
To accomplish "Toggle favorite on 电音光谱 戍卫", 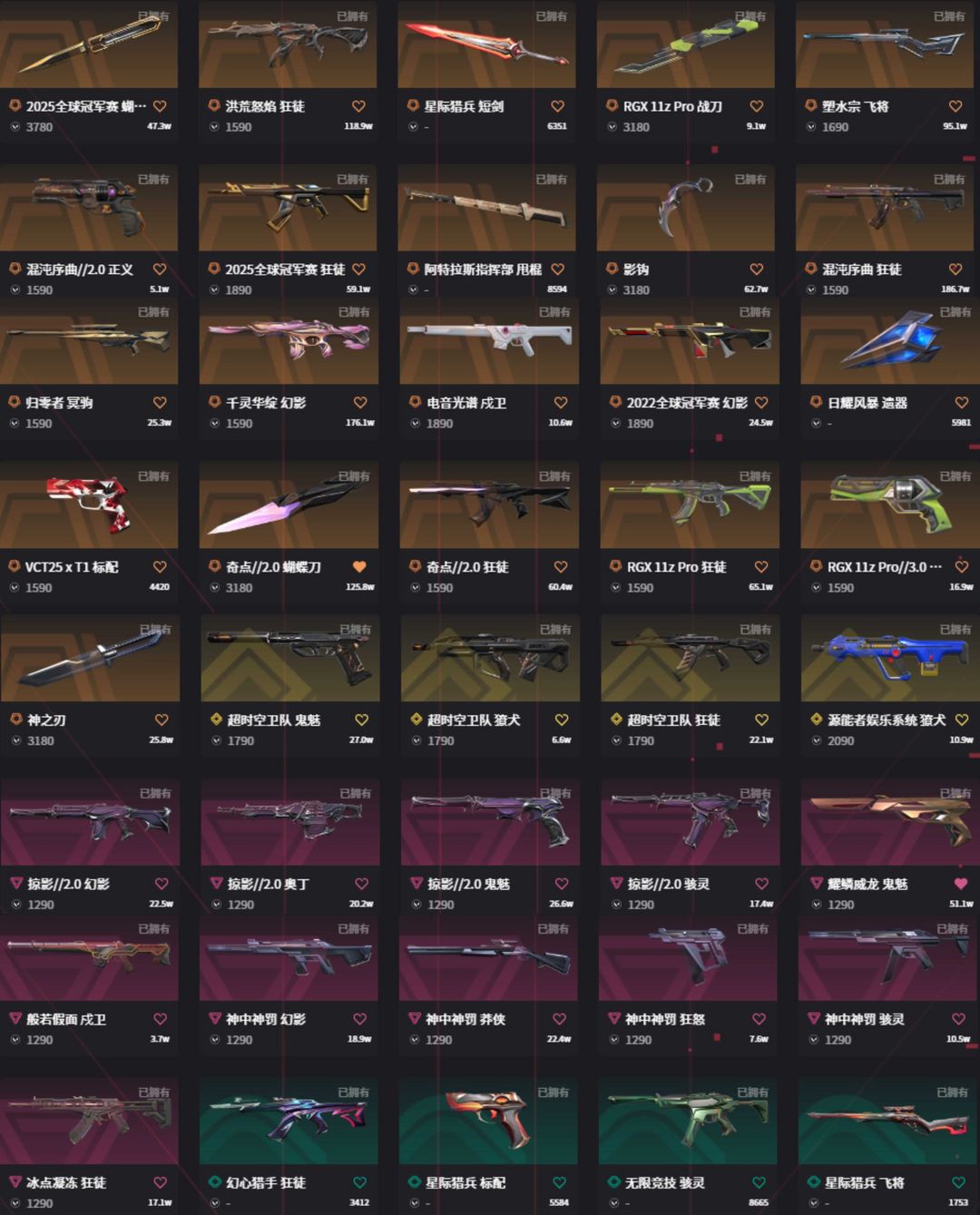I will (x=561, y=403).
